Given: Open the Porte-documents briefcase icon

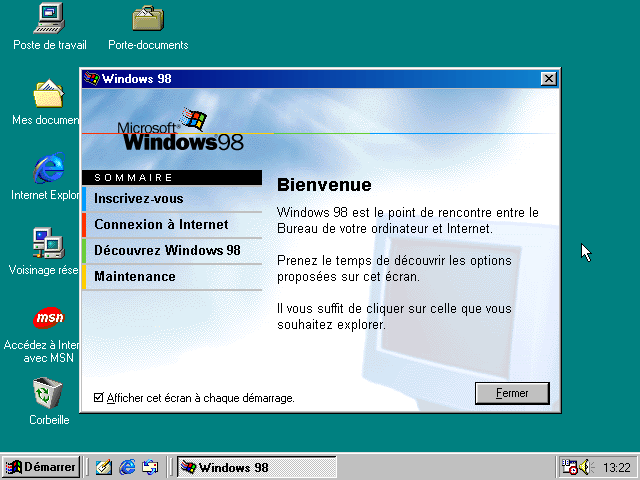Looking at the screenshot, I should [x=148, y=18].
